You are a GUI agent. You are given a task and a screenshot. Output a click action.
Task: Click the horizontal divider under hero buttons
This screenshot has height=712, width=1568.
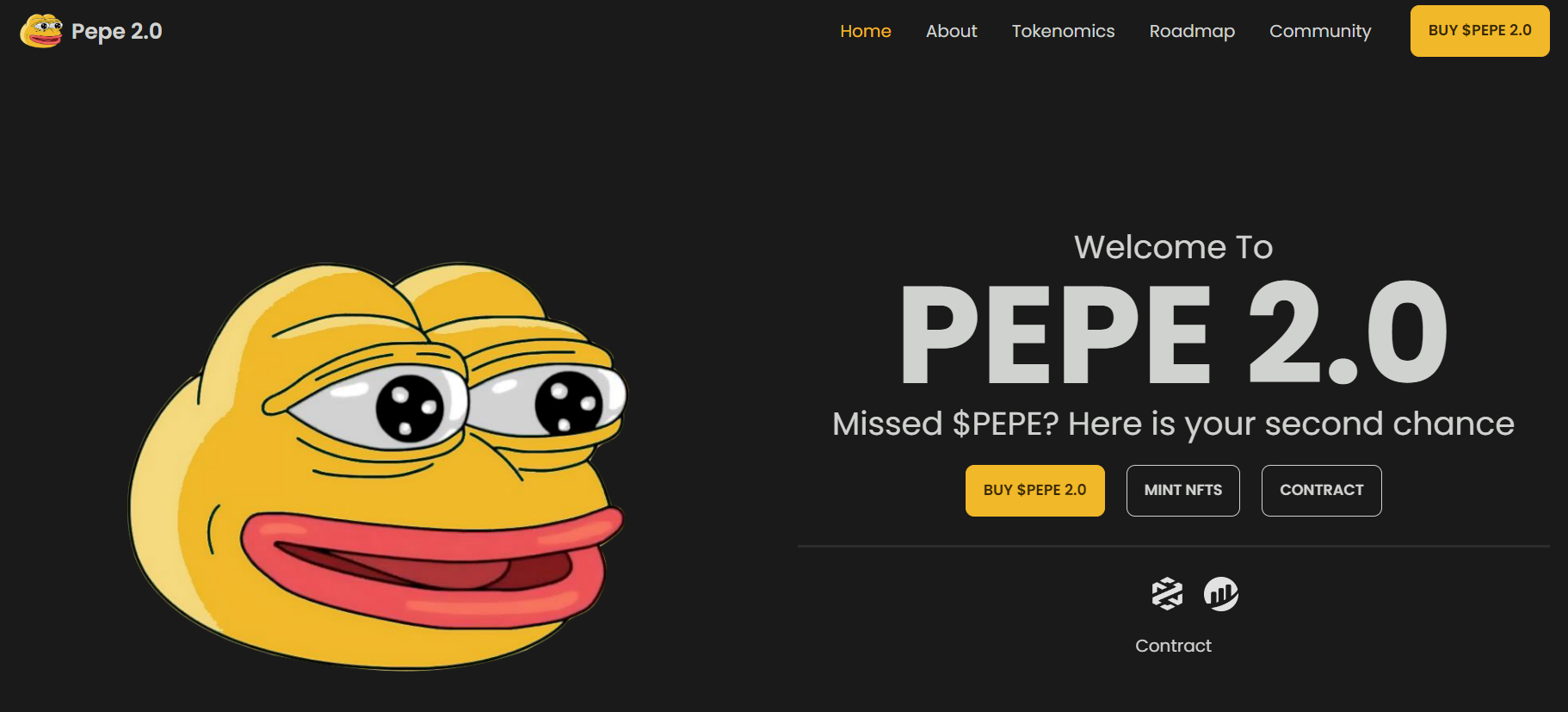click(1173, 546)
